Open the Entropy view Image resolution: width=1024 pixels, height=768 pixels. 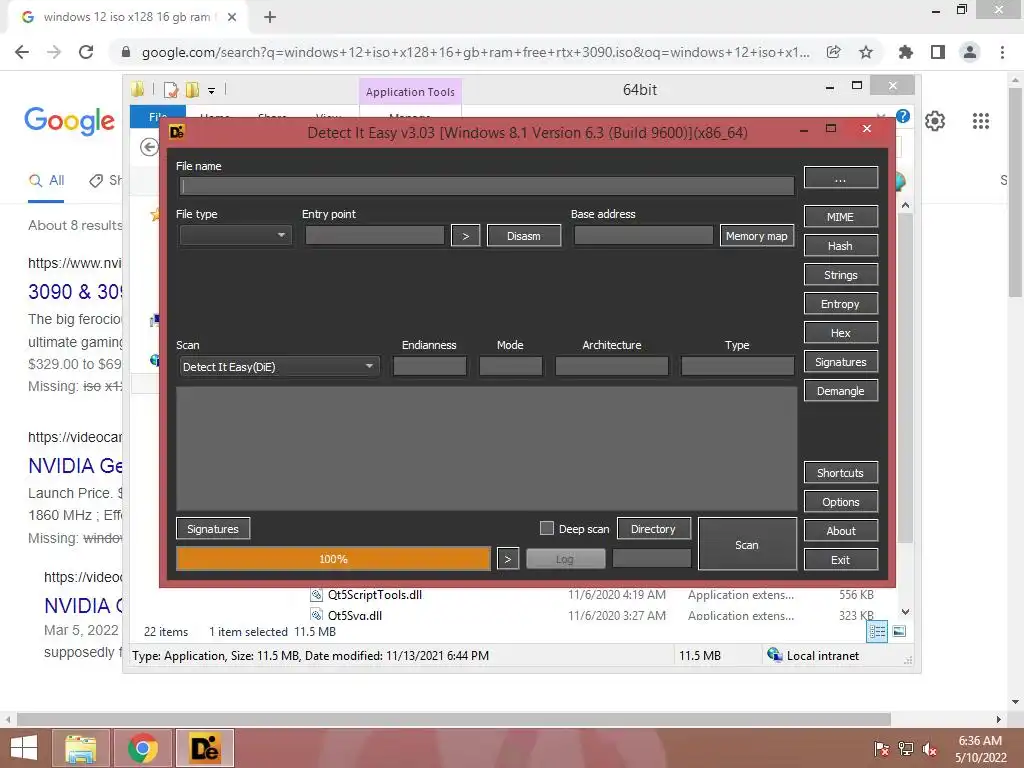click(x=840, y=304)
